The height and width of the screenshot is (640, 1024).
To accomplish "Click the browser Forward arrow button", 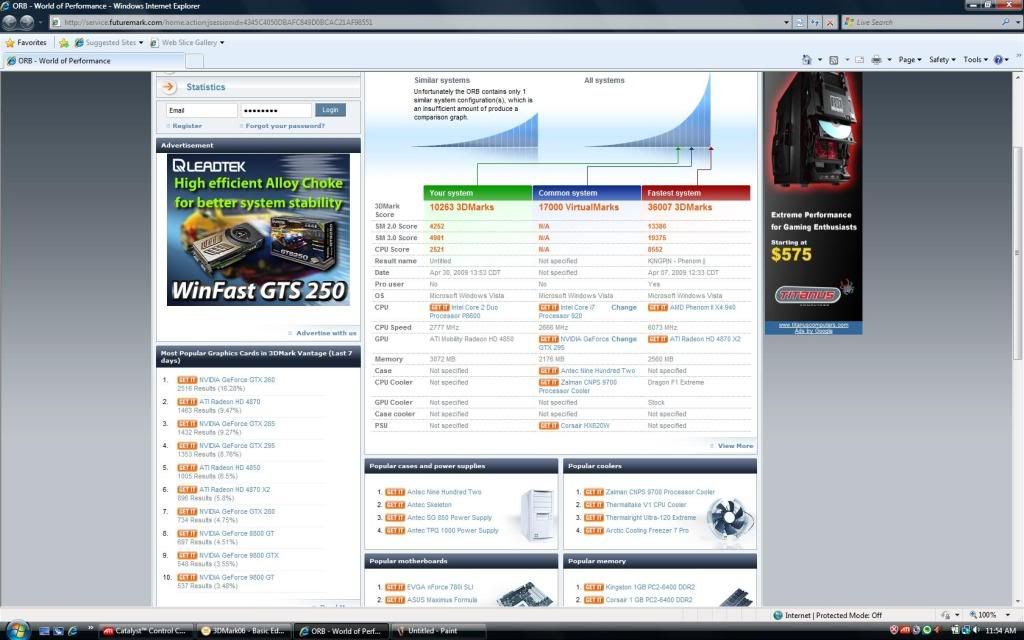I will [x=27, y=22].
